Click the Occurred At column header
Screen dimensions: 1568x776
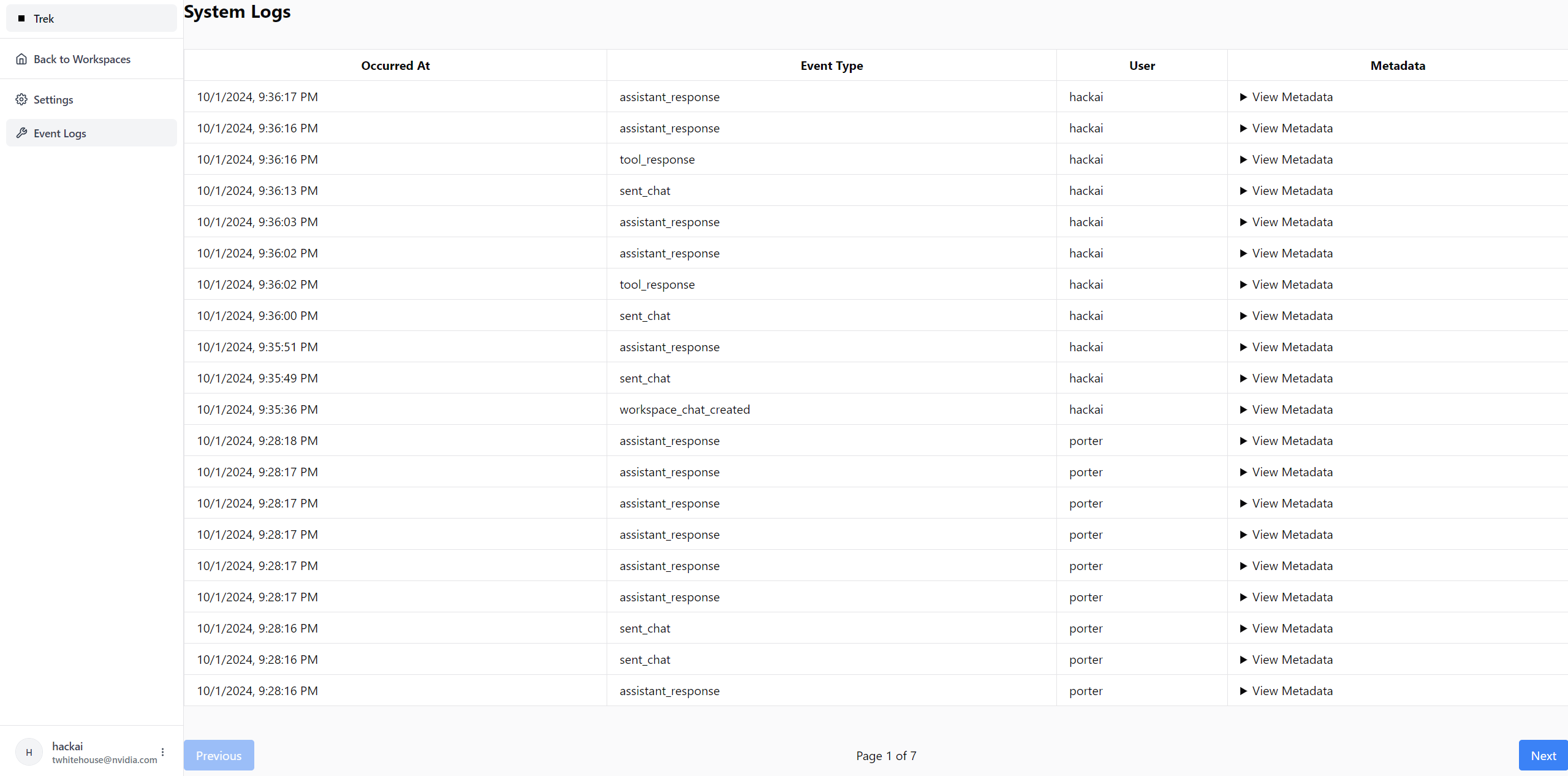(x=395, y=66)
